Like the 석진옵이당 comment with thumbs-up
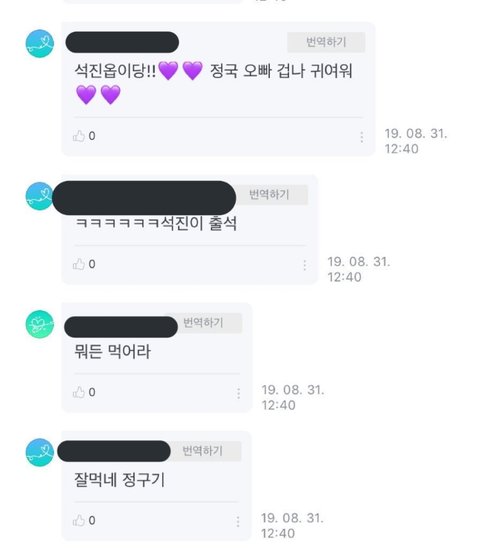This screenshot has width=480, height=548. point(79,136)
